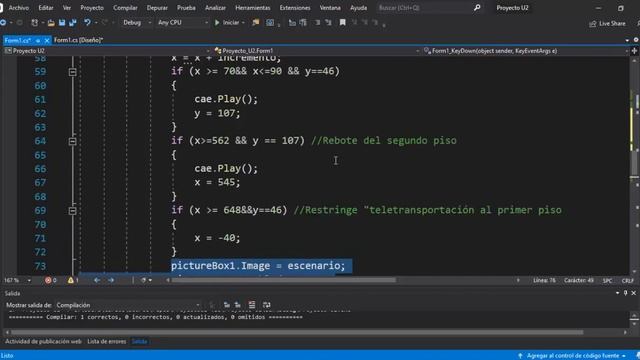Open the Extensiones menu
Image resolution: width=640 pixels, height=360 pixels.
coord(295,8)
